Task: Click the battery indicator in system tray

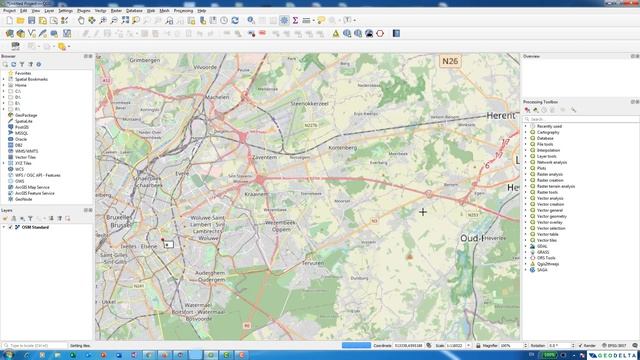Action: coord(549,355)
